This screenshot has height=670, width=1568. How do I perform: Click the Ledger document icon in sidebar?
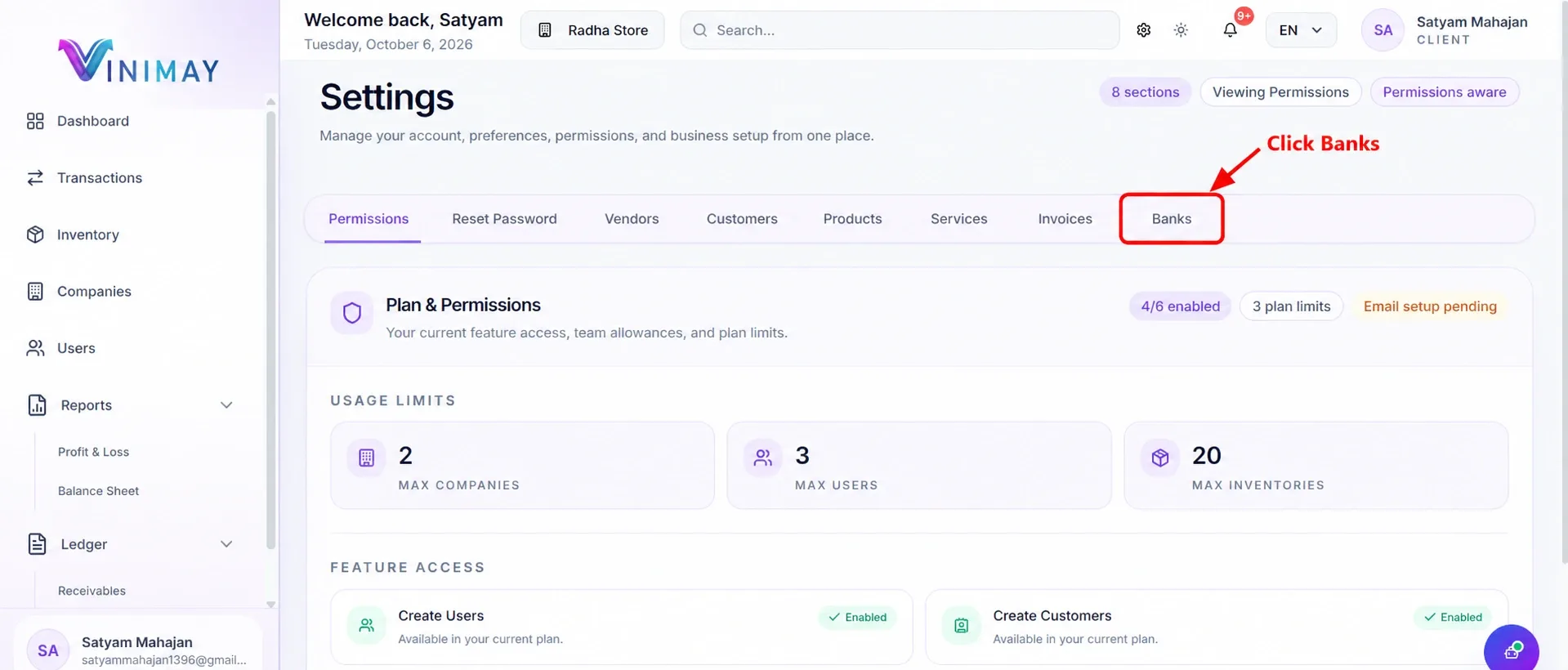[x=37, y=544]
